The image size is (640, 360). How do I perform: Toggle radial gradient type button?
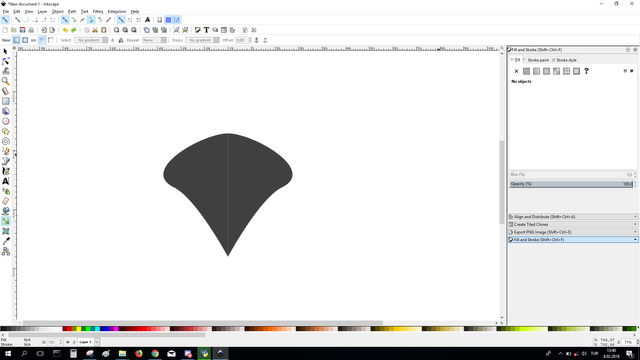(25, 40)
